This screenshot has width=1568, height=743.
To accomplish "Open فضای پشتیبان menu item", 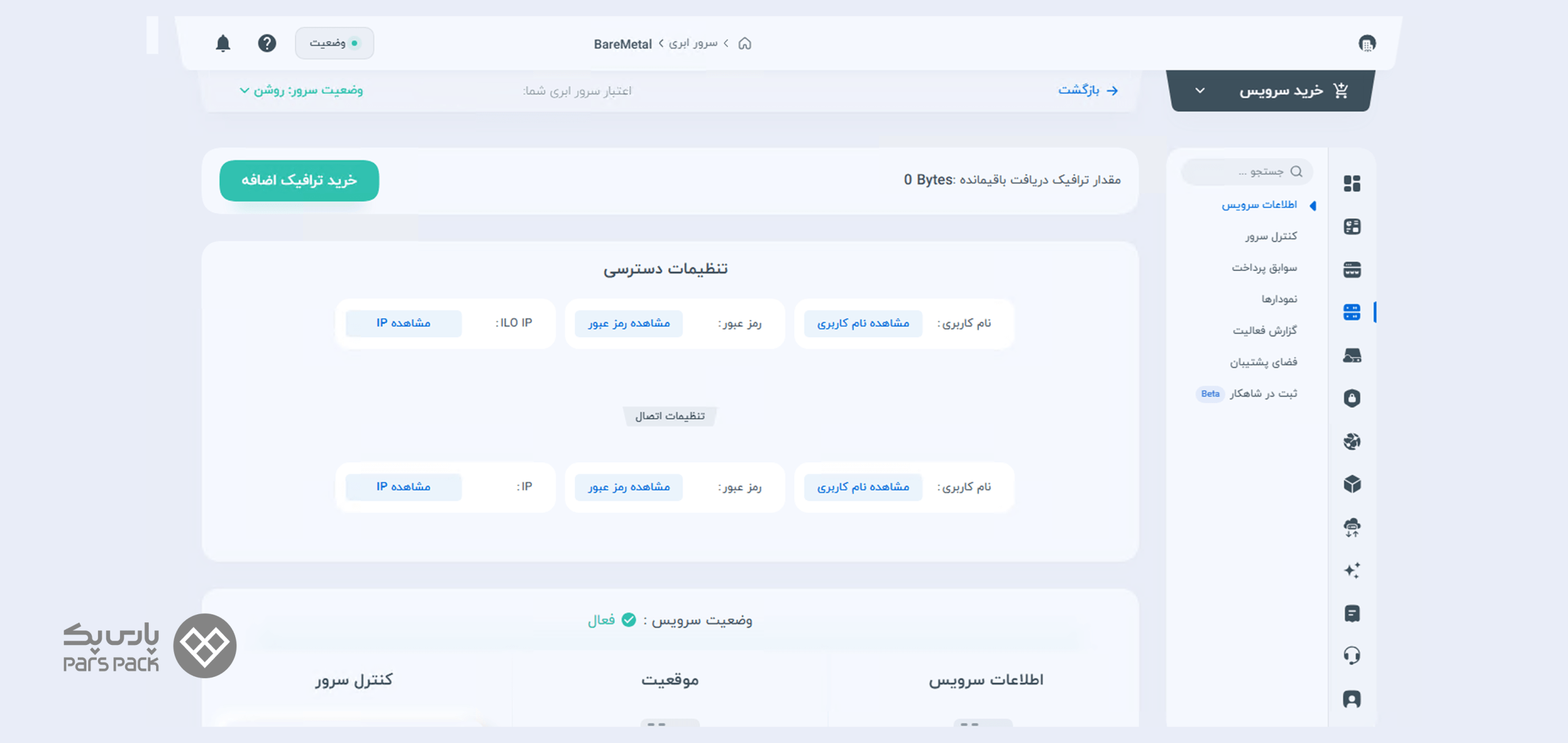I will 1264,362.
